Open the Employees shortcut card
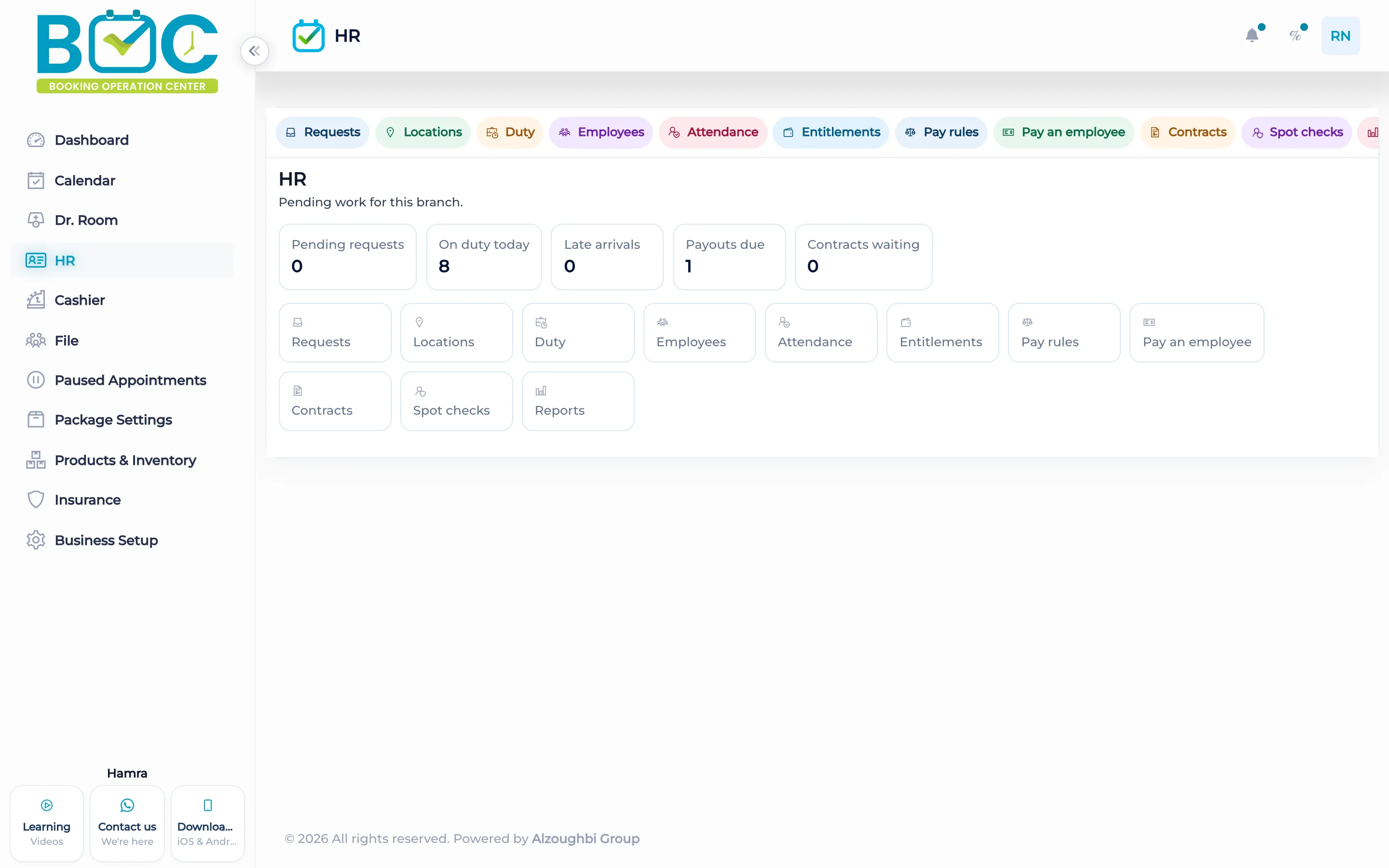This screenshot has width=1389, height=868. (700, 333)
